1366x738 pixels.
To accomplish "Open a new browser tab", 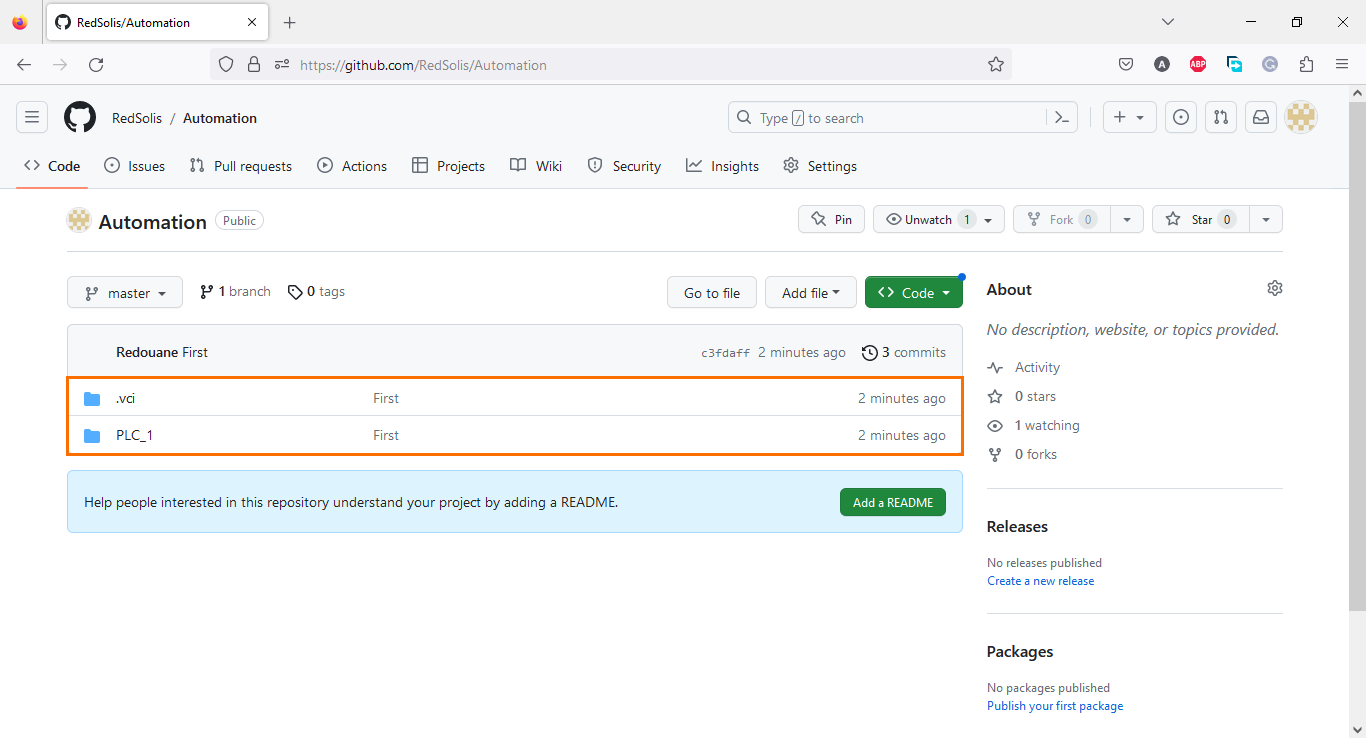I will [x=290, y=22].
